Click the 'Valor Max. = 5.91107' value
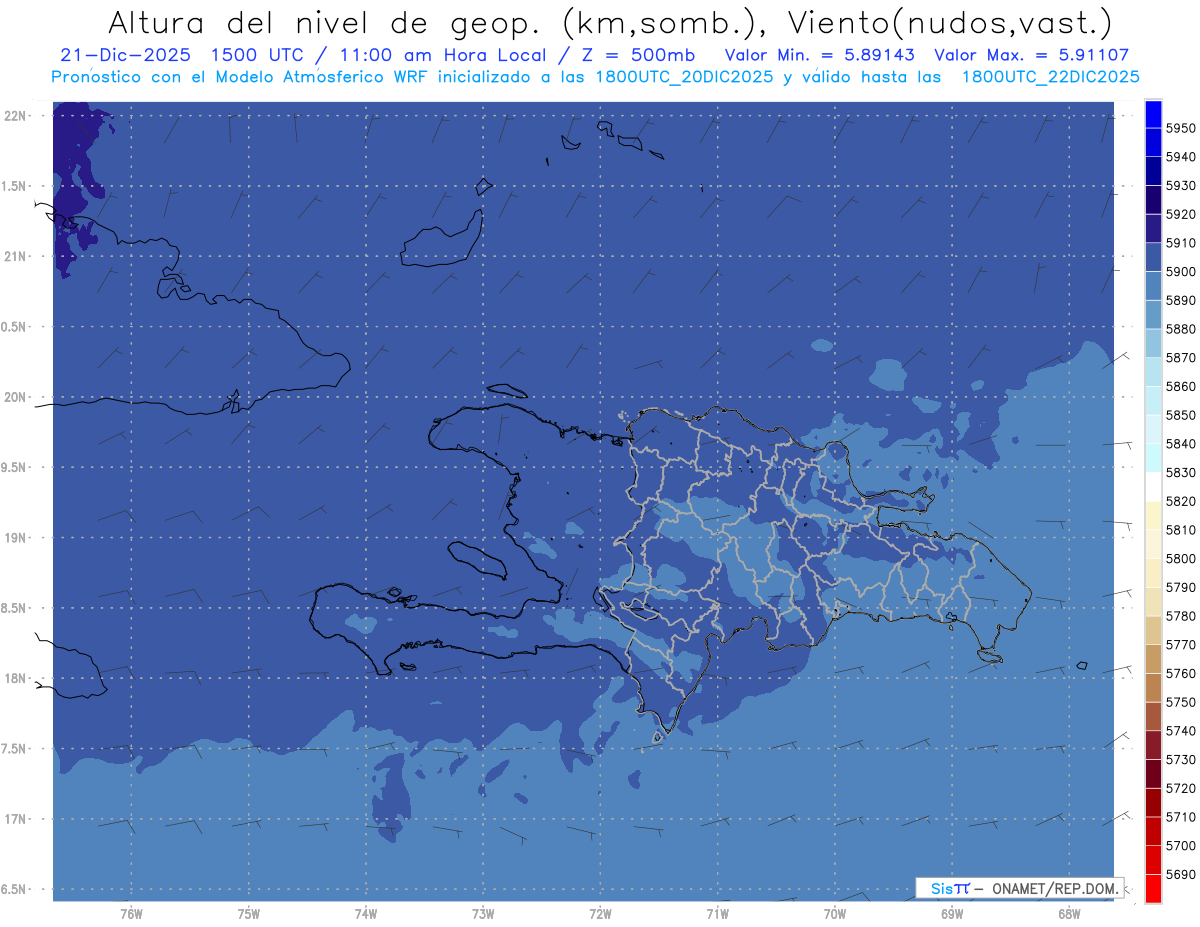Screen dimensions: 1200x927 coord(1031,56)
